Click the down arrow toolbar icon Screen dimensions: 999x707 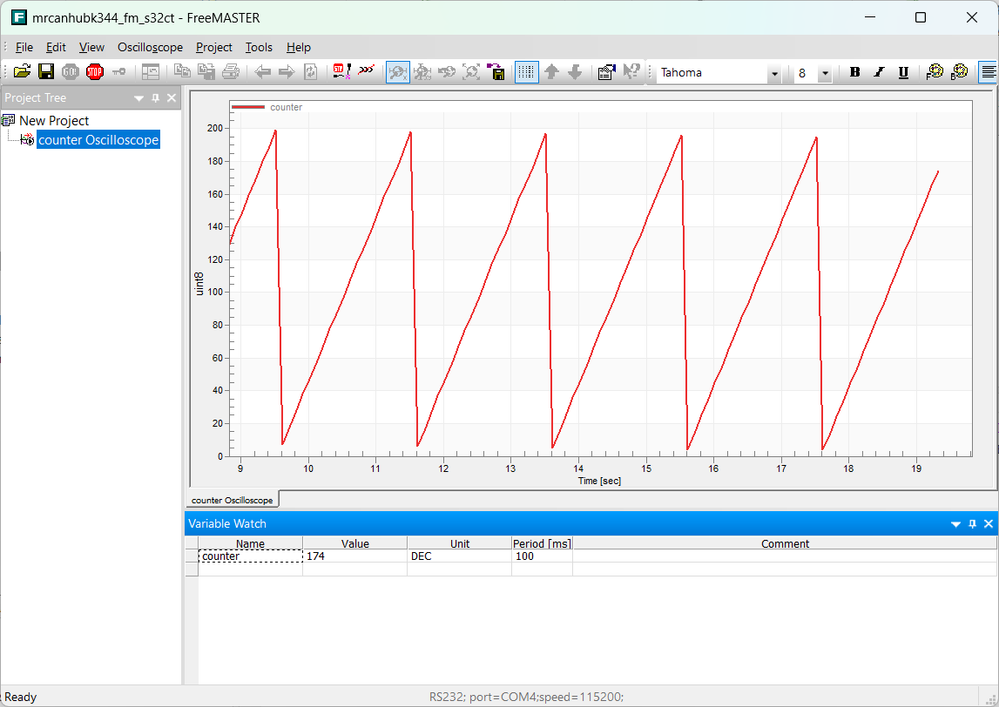point(575,72)
